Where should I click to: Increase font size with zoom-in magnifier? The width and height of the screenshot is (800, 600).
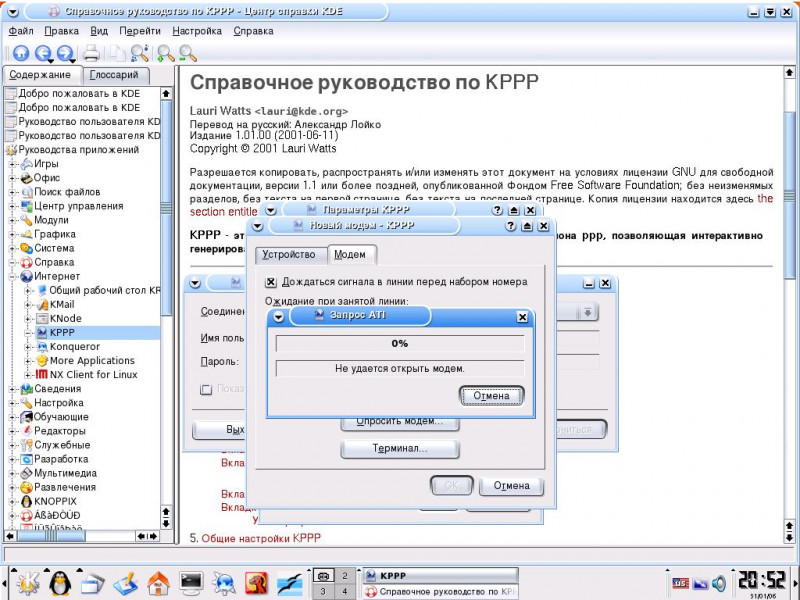click(x=165, y=53)
